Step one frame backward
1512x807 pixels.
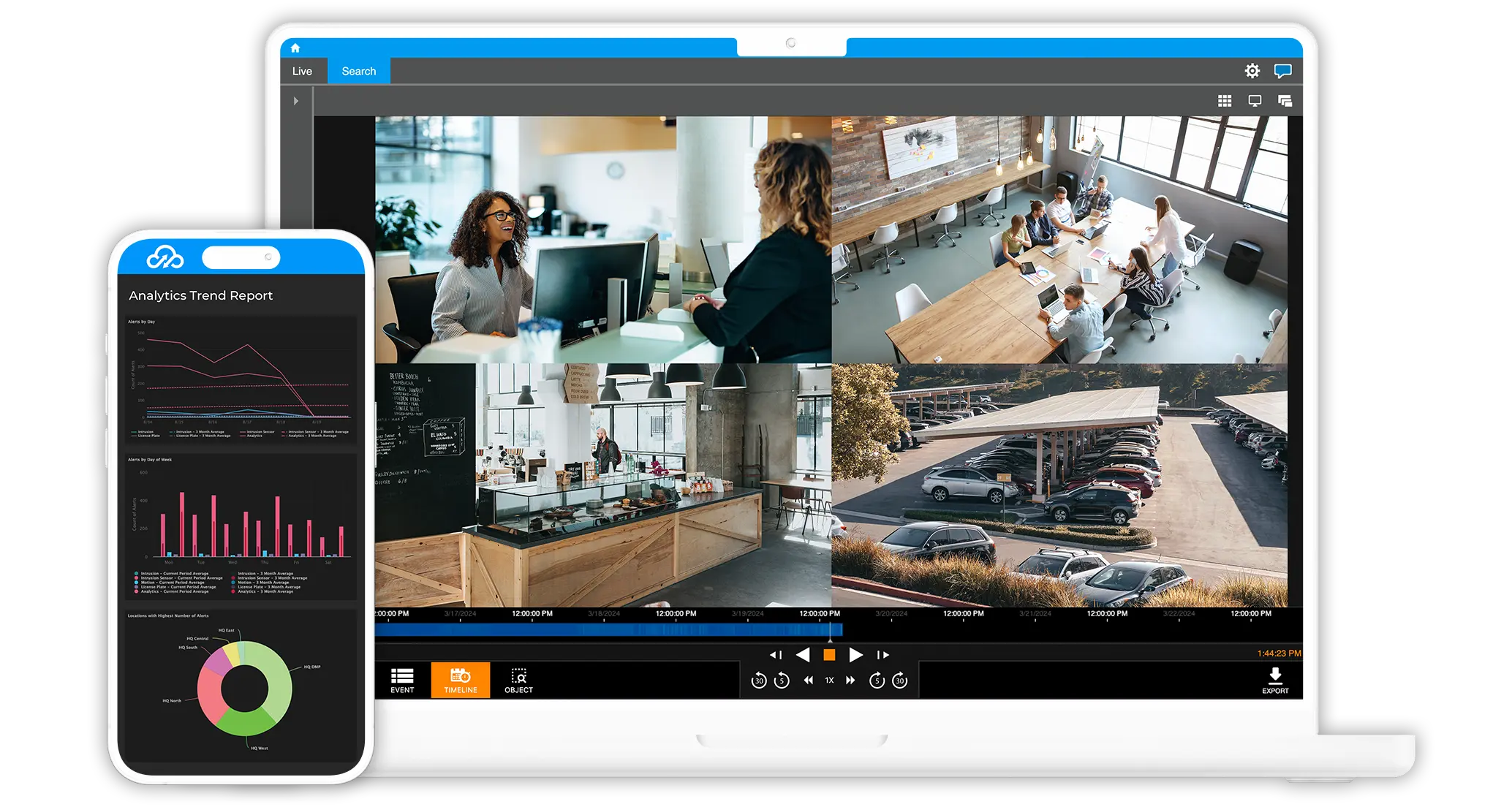[x=776, y=655]
